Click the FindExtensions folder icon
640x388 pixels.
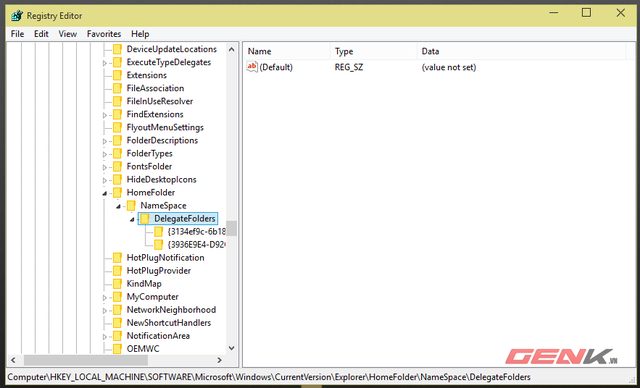pyautogui.click(x=118, y=115)
